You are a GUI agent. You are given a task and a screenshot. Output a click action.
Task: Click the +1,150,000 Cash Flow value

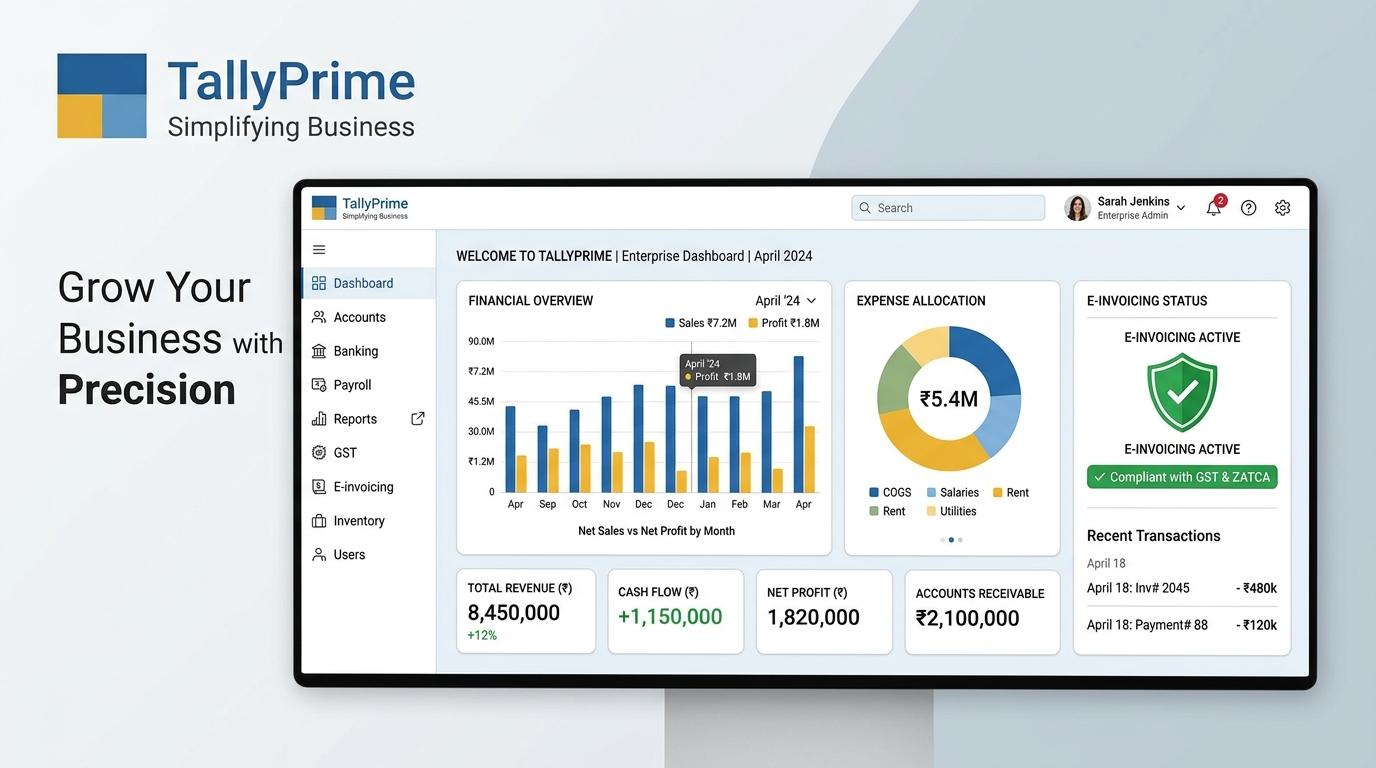click(x=670, y=617)
